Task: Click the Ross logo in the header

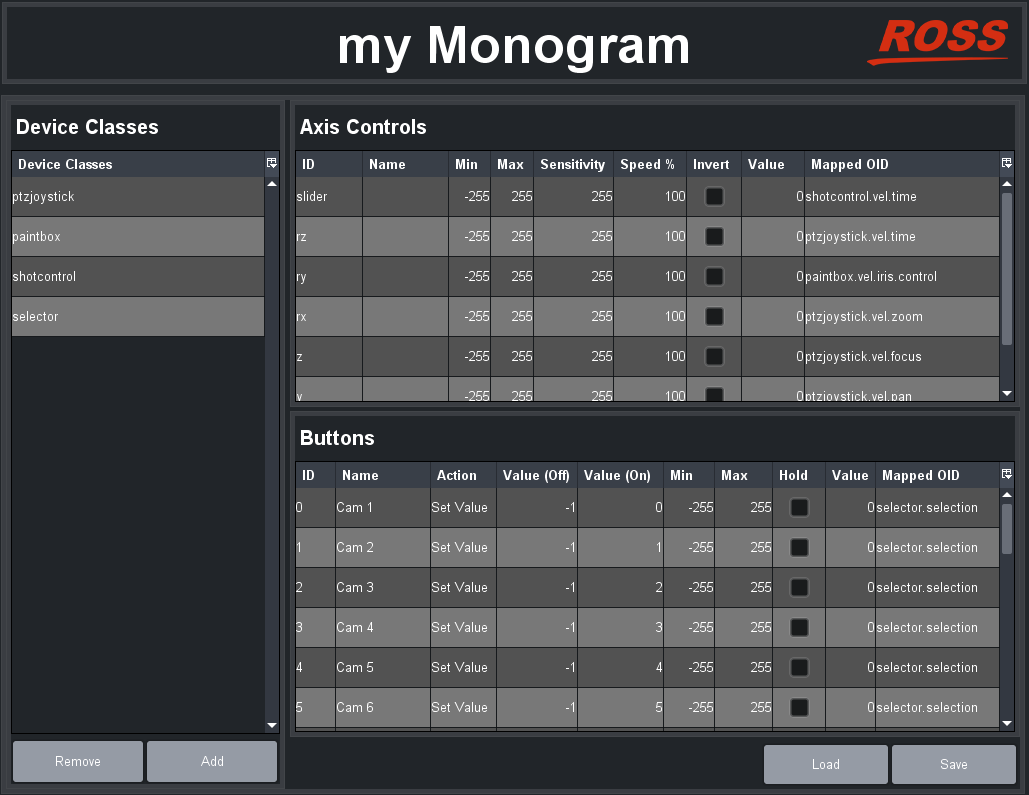Action: point(936,42)
